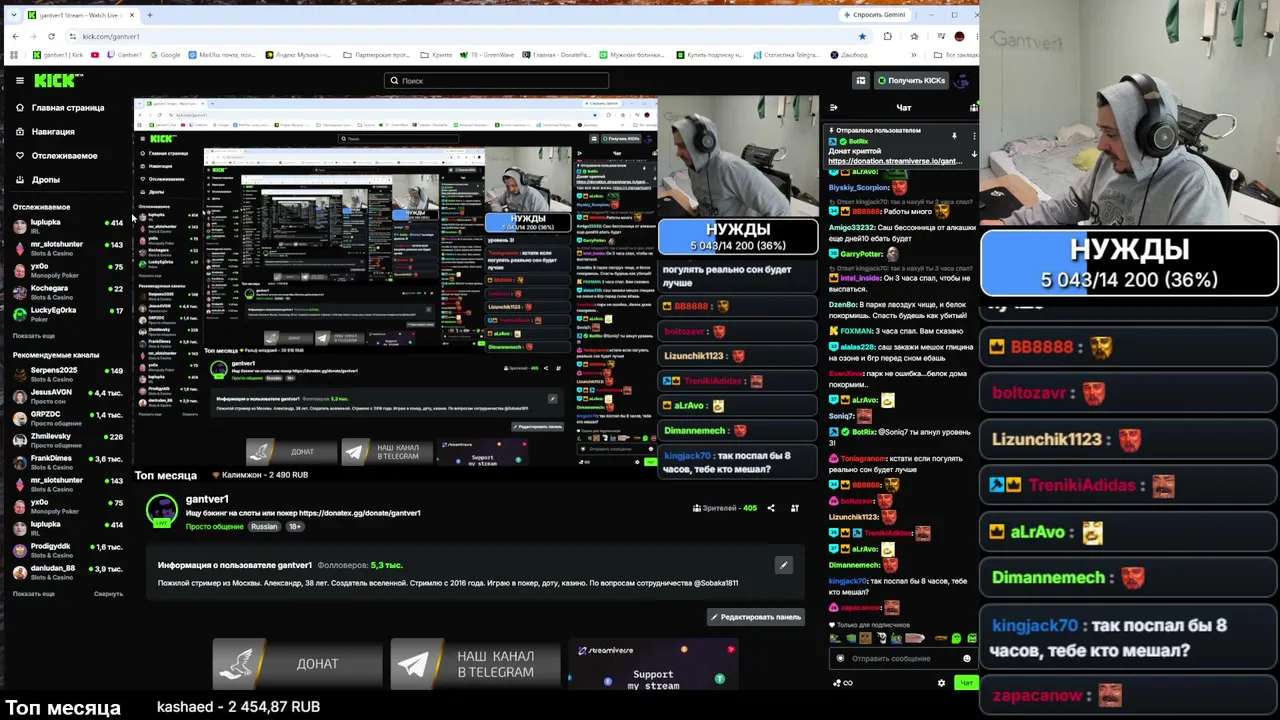Click the share stream icon
The width and height of the screenshot is (1280, 720).
(770, 508)
